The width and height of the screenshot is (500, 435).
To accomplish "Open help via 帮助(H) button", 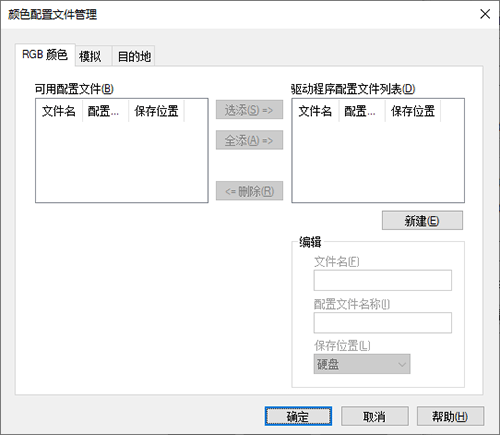I will click(450, 416).
